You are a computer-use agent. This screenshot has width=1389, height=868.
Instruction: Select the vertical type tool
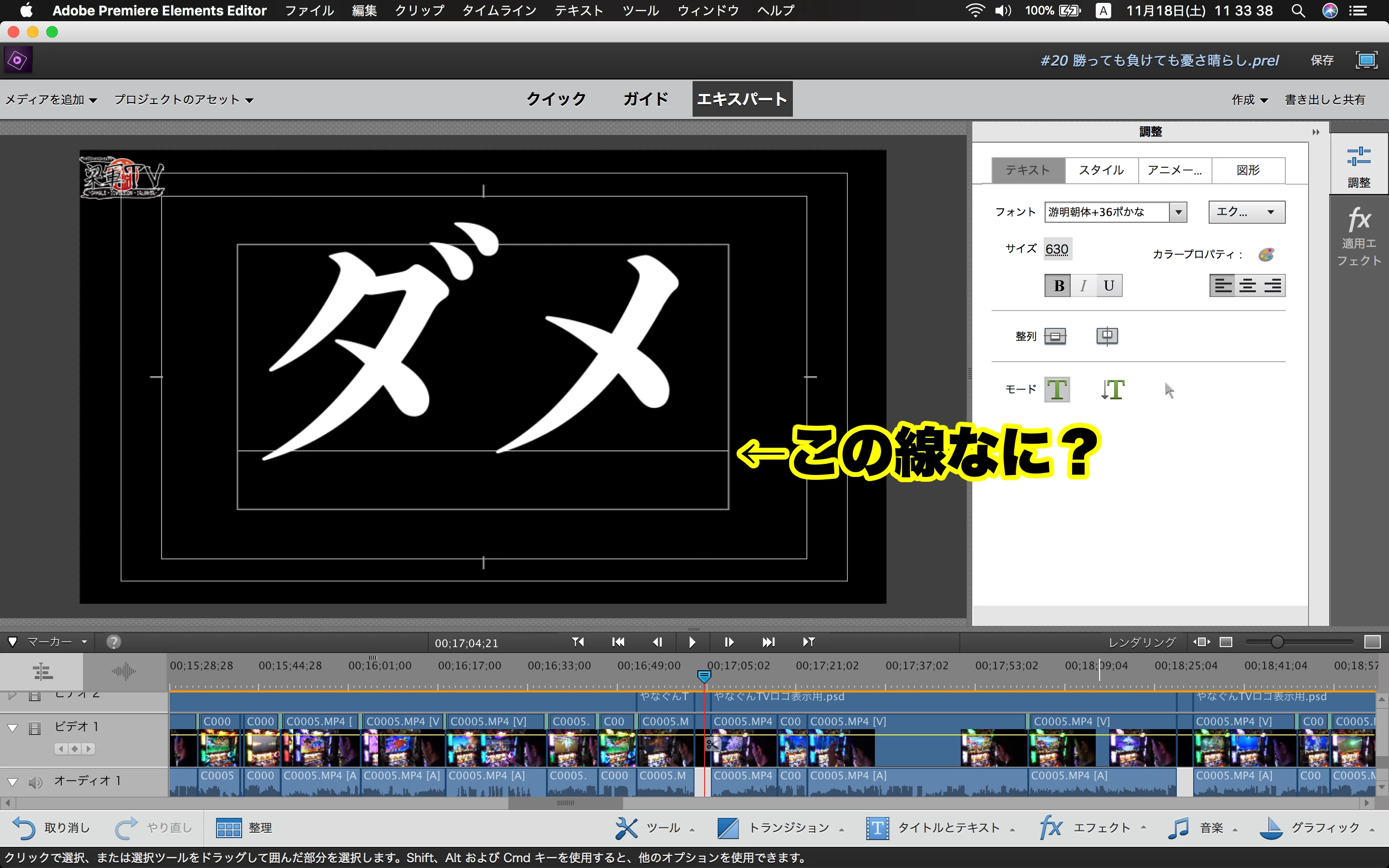(x=1113, y=390)
